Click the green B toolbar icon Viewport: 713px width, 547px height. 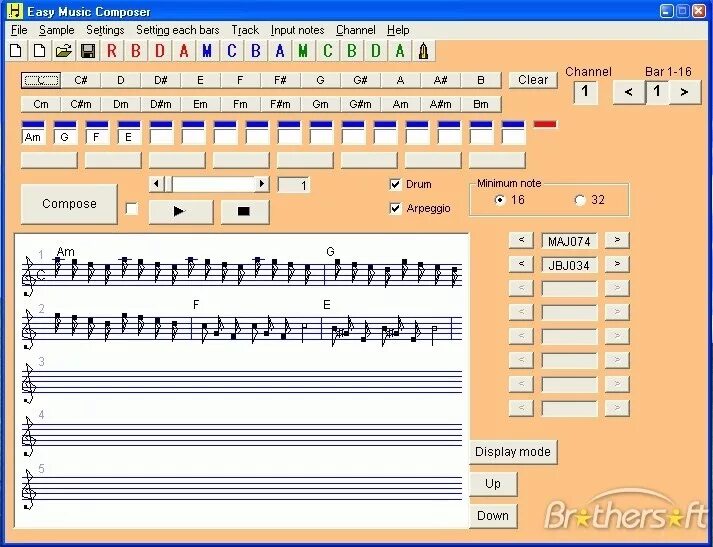351,50
